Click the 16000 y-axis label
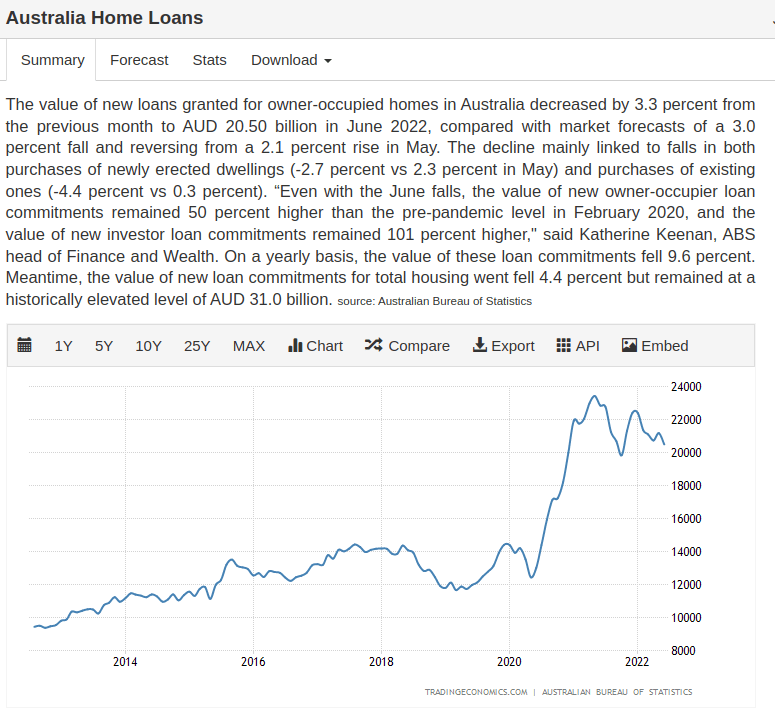This screenshot has width=775, height=718. point(686,519)
